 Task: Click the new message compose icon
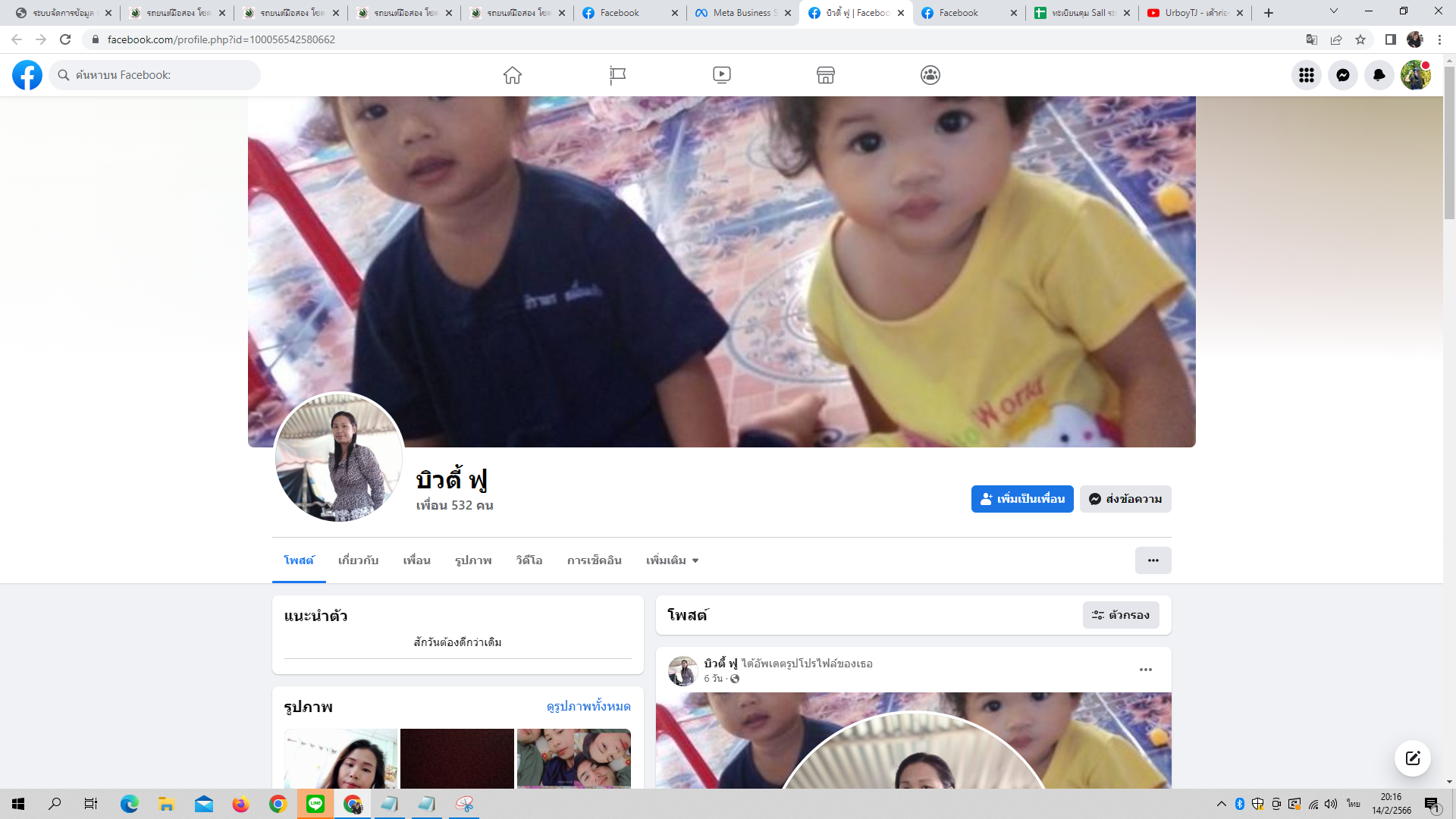[1412, 758]
